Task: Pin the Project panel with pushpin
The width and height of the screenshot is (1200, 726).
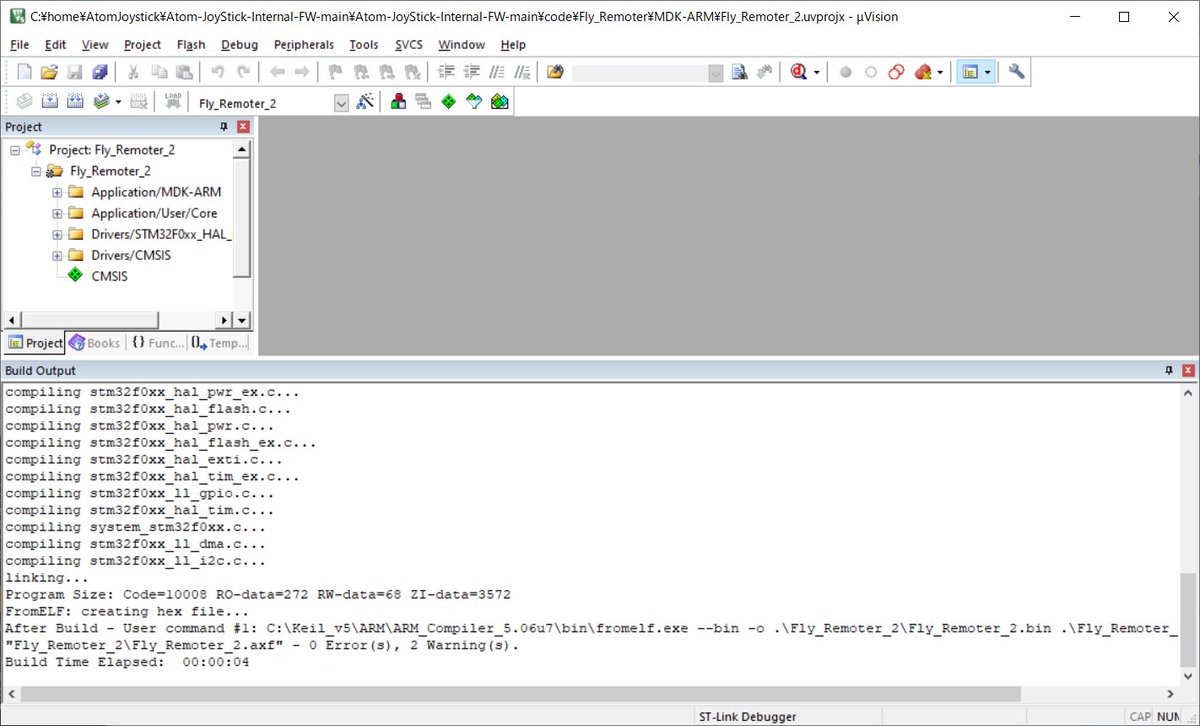Action: tap(224, 127)
